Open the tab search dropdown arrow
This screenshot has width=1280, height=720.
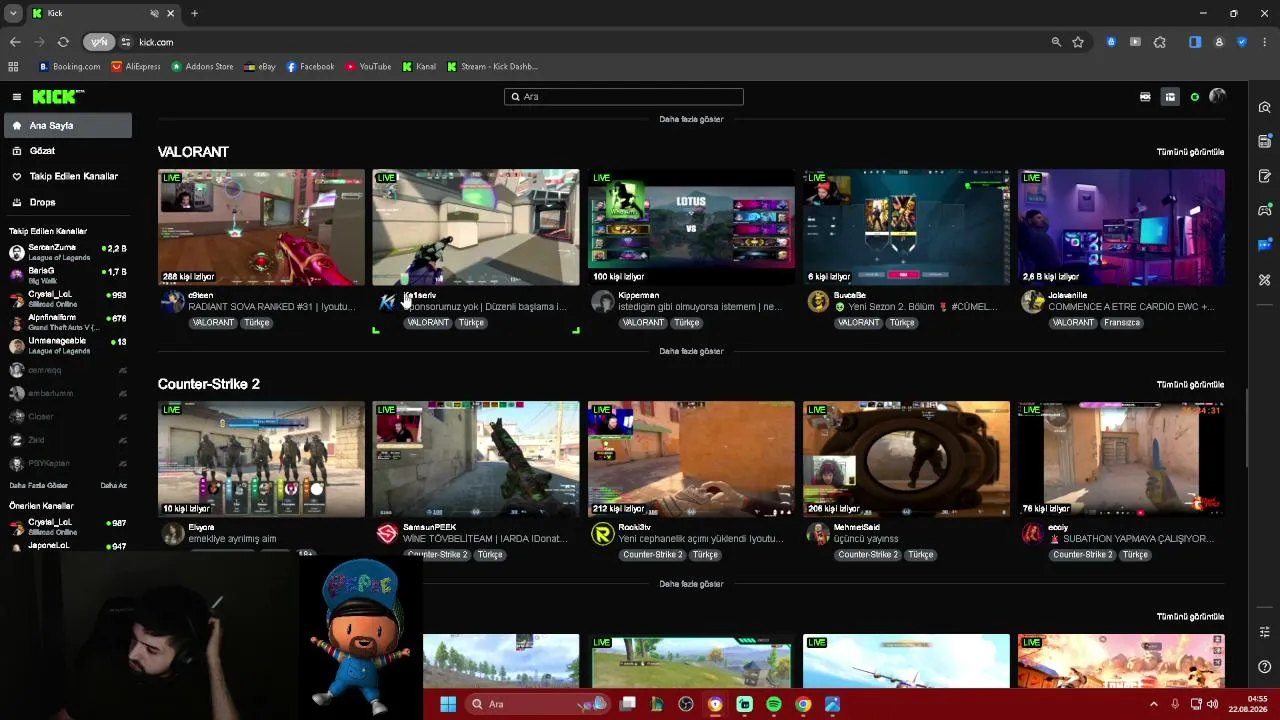coord(13,13)
